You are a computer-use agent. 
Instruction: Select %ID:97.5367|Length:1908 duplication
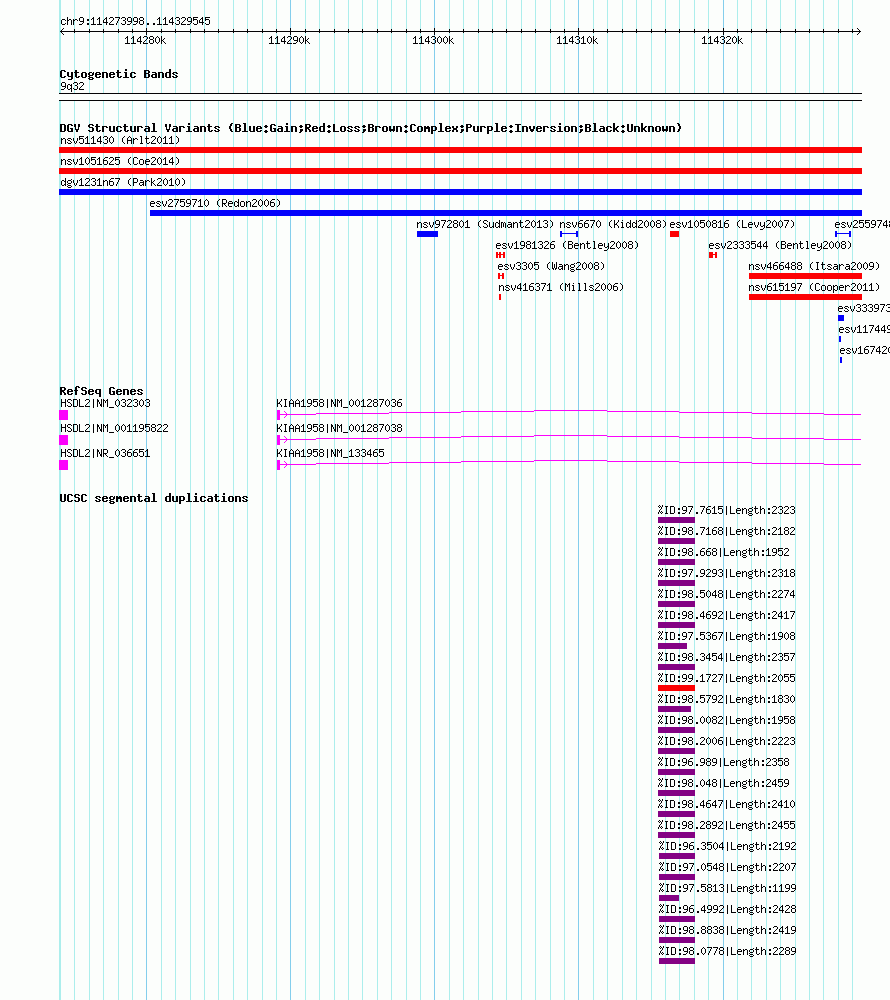727,636
